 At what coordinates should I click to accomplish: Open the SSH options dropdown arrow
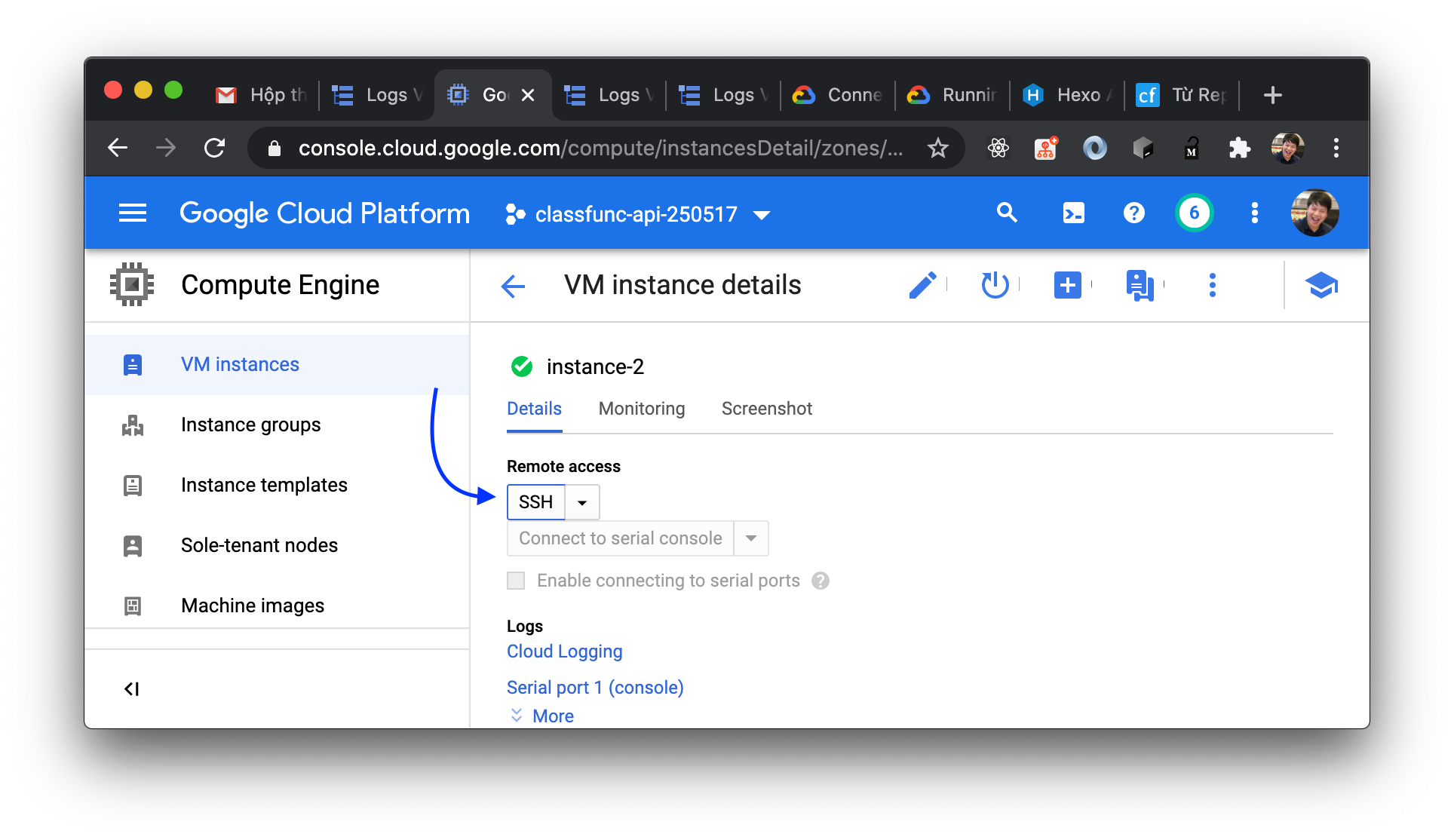coord(582,502)
